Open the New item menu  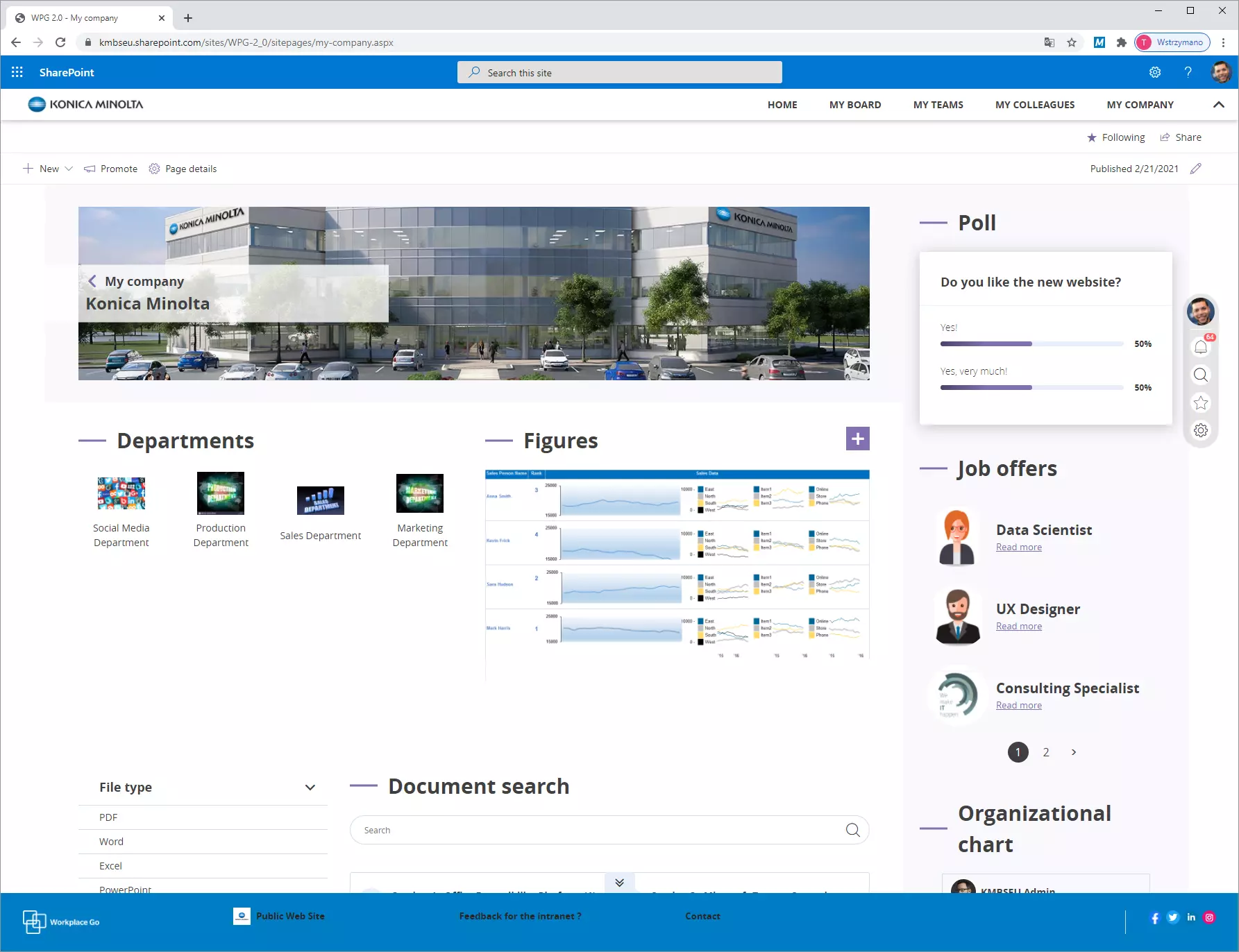point(48,169)
